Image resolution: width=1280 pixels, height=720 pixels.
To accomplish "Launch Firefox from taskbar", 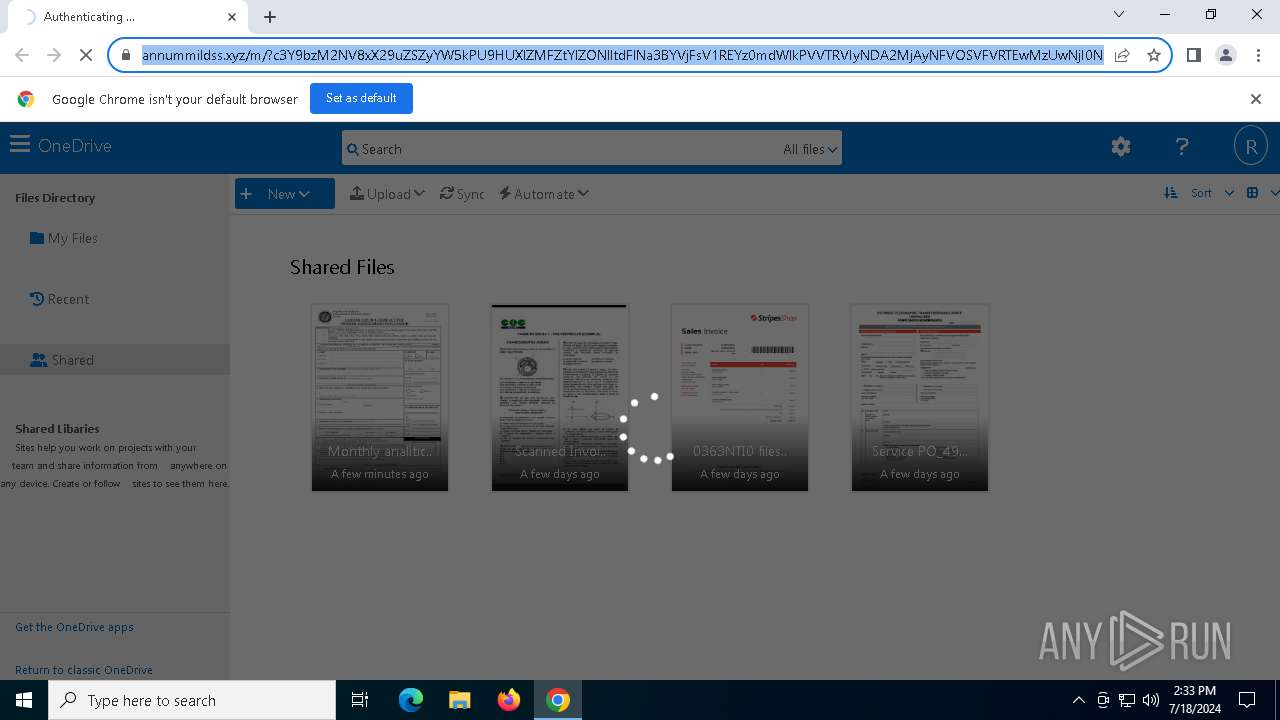I will point(509,700).
